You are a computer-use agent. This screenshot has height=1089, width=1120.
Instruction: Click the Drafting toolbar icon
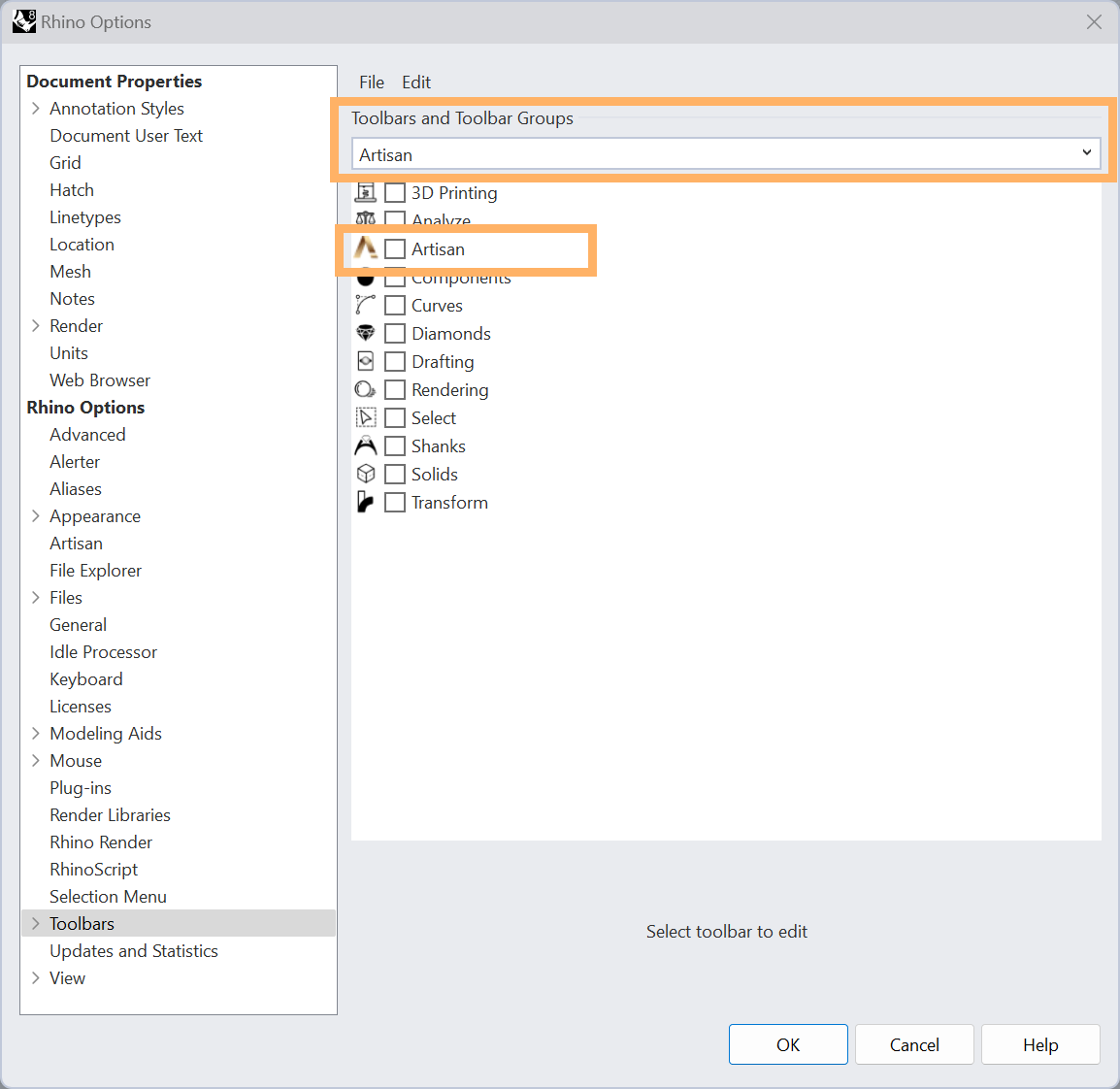pyautogui.click(x=365, y=361)
